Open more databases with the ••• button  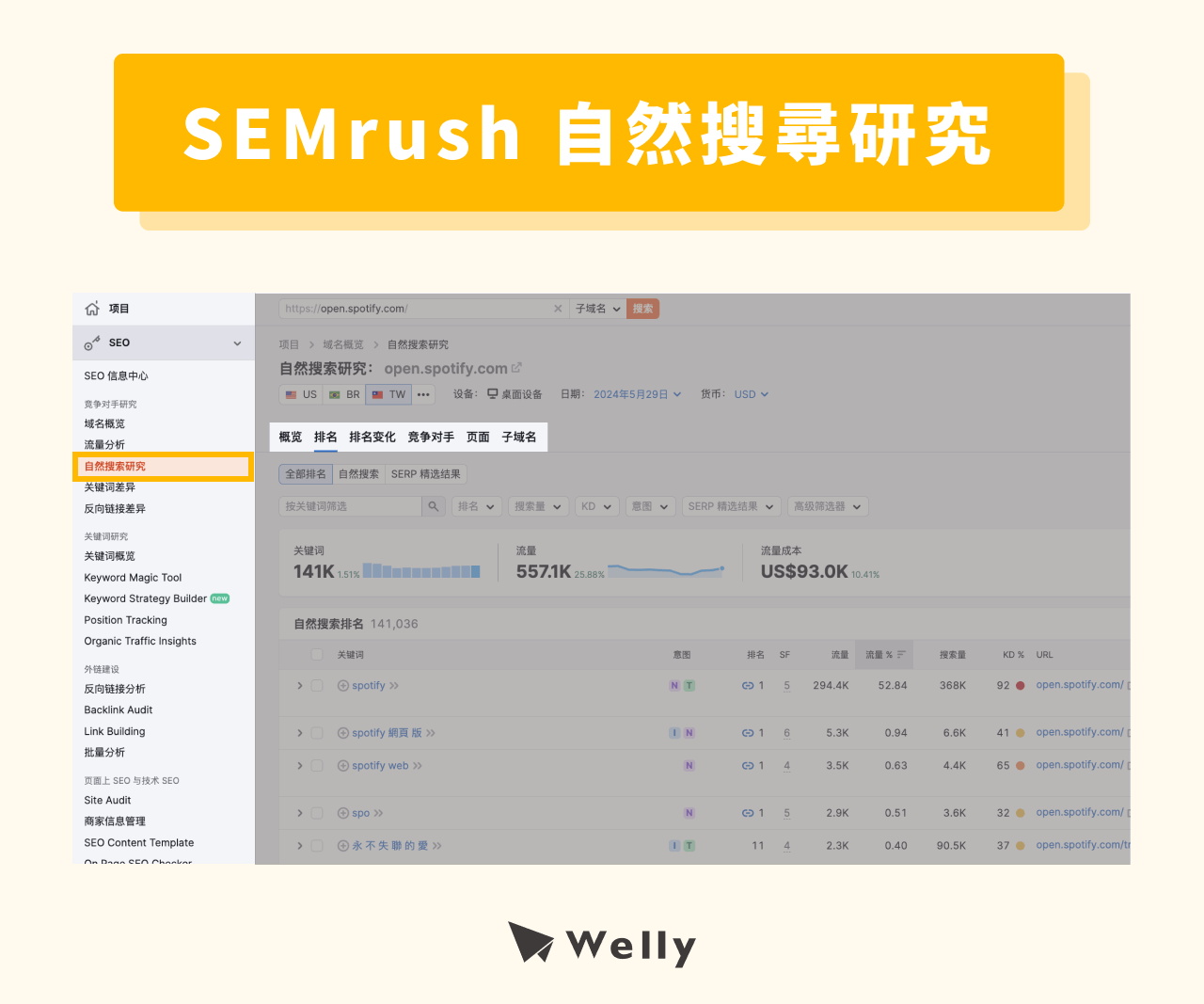(423, 394)
